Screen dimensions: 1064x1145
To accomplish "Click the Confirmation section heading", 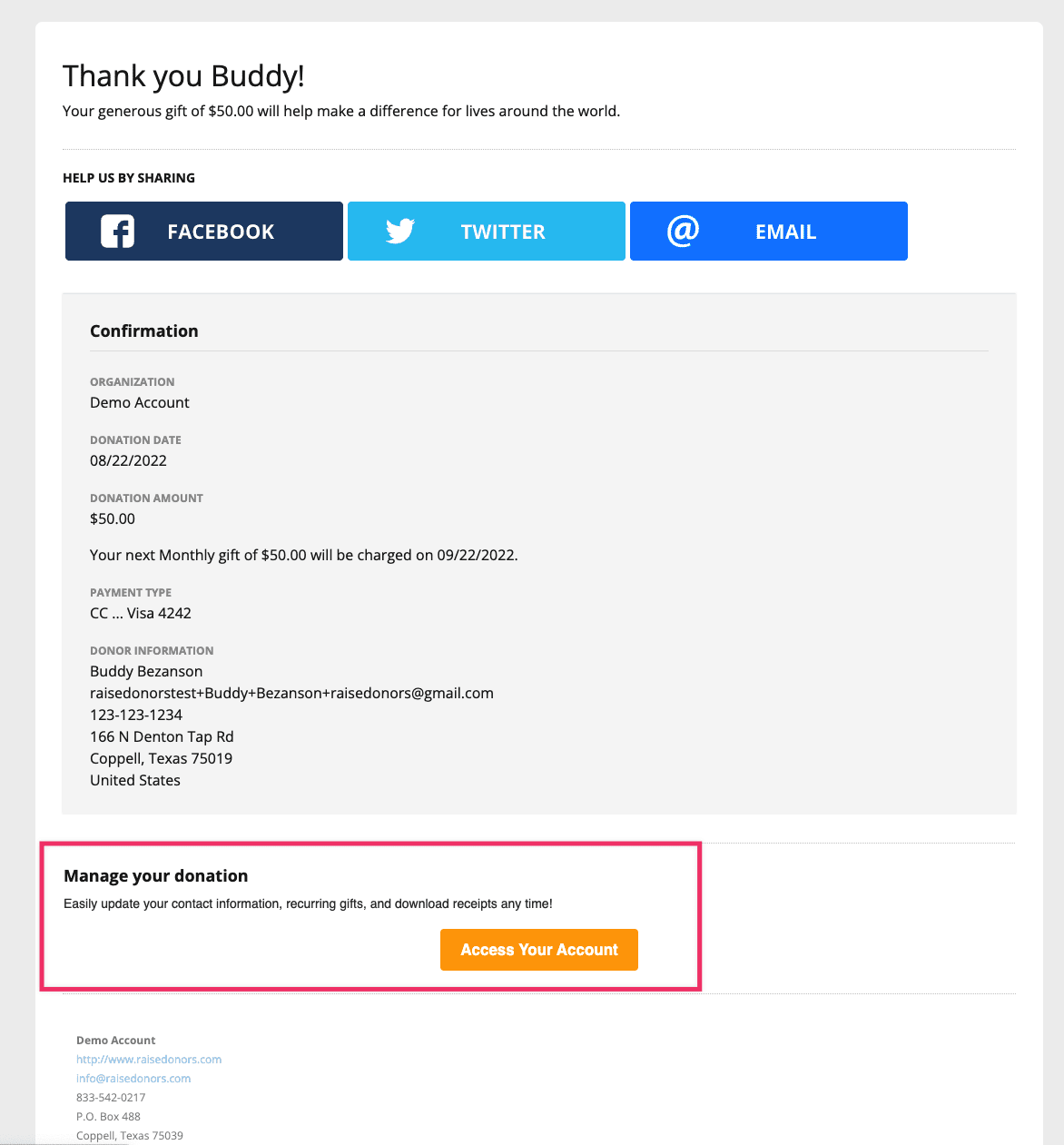I will tap(144, 331).
